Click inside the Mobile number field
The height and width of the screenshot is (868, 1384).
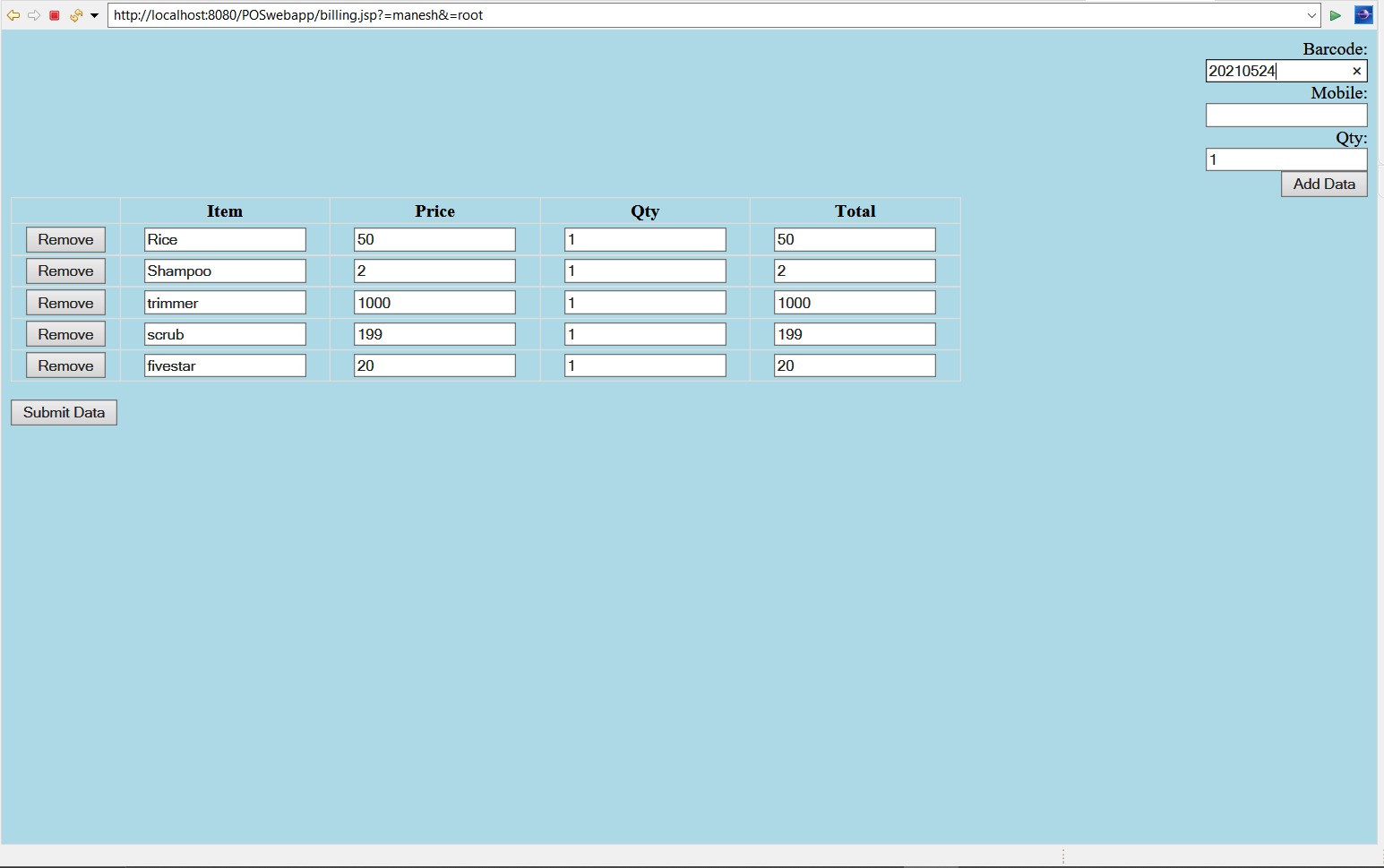[1286, 115]
